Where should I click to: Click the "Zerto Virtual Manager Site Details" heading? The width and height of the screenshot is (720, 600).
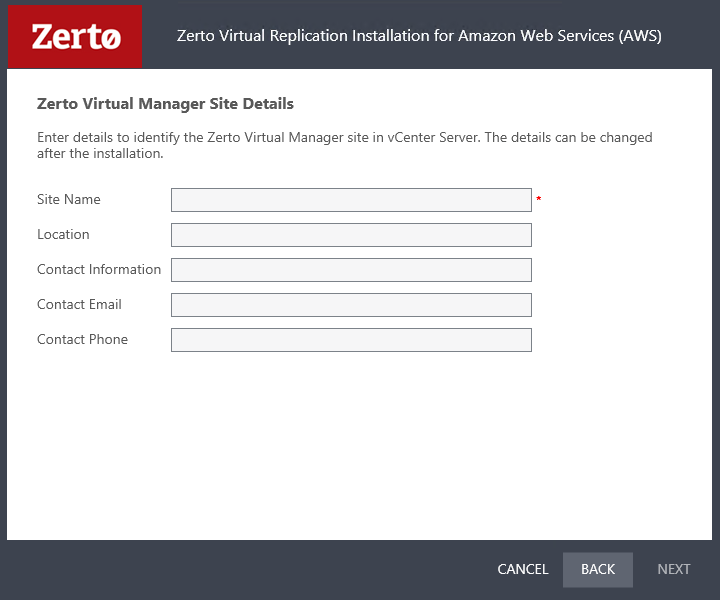(165, 104)
